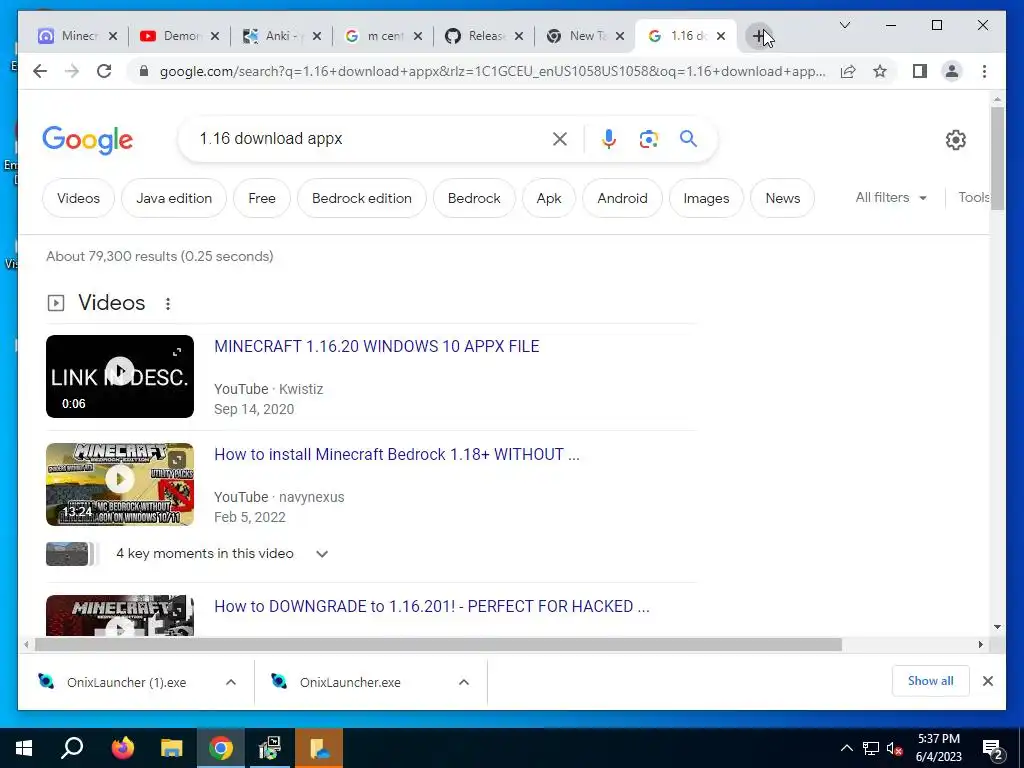Expand All filters dropdown

[x=891, y=197]
